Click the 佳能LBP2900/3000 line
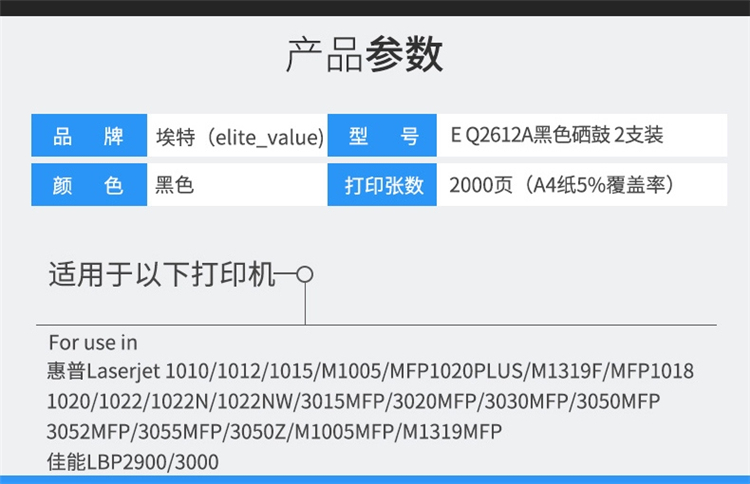This screenshot has width=750, height=484. [132, 462]
